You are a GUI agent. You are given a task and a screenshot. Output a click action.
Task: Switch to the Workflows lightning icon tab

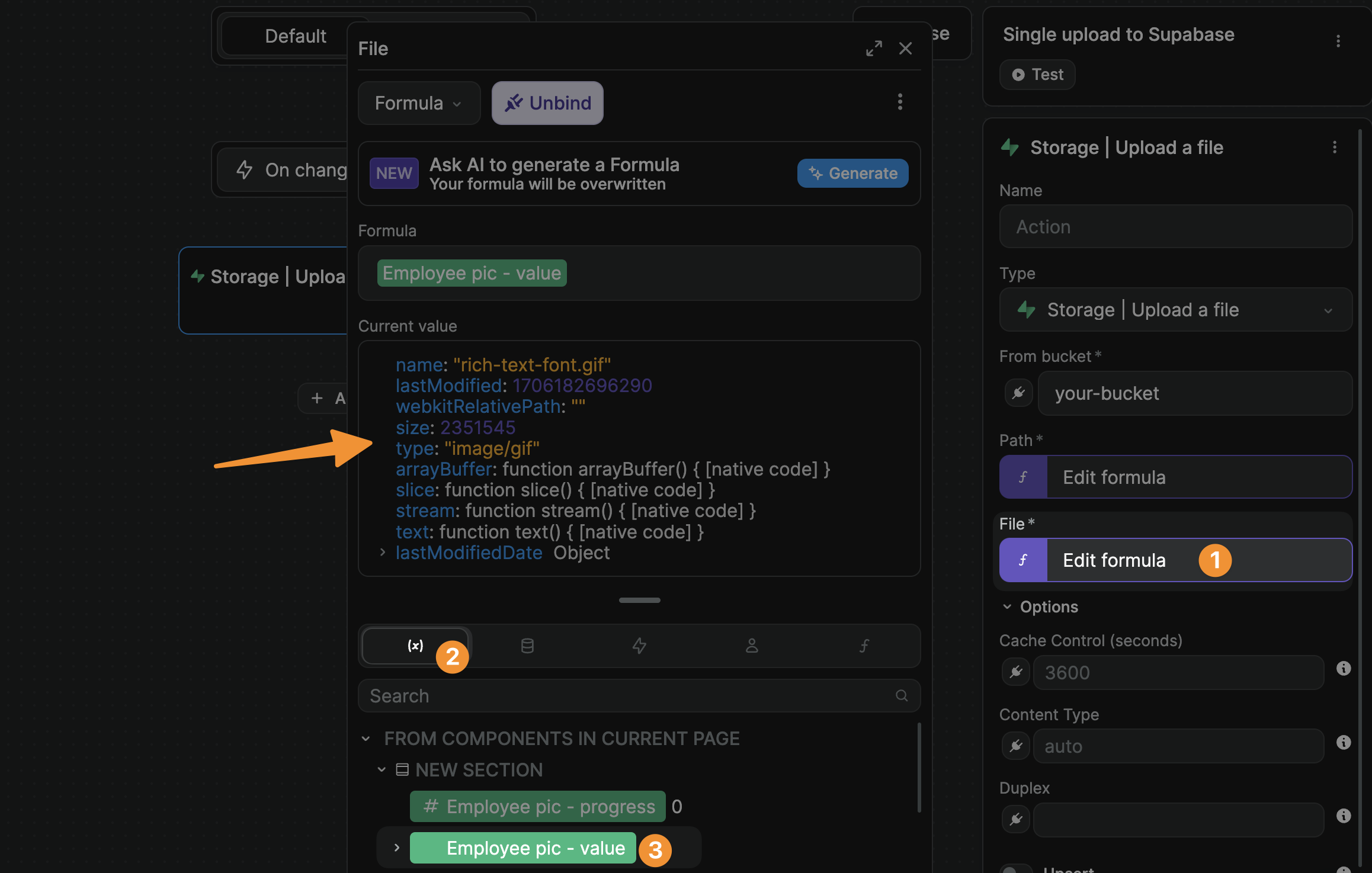point(639,646)
